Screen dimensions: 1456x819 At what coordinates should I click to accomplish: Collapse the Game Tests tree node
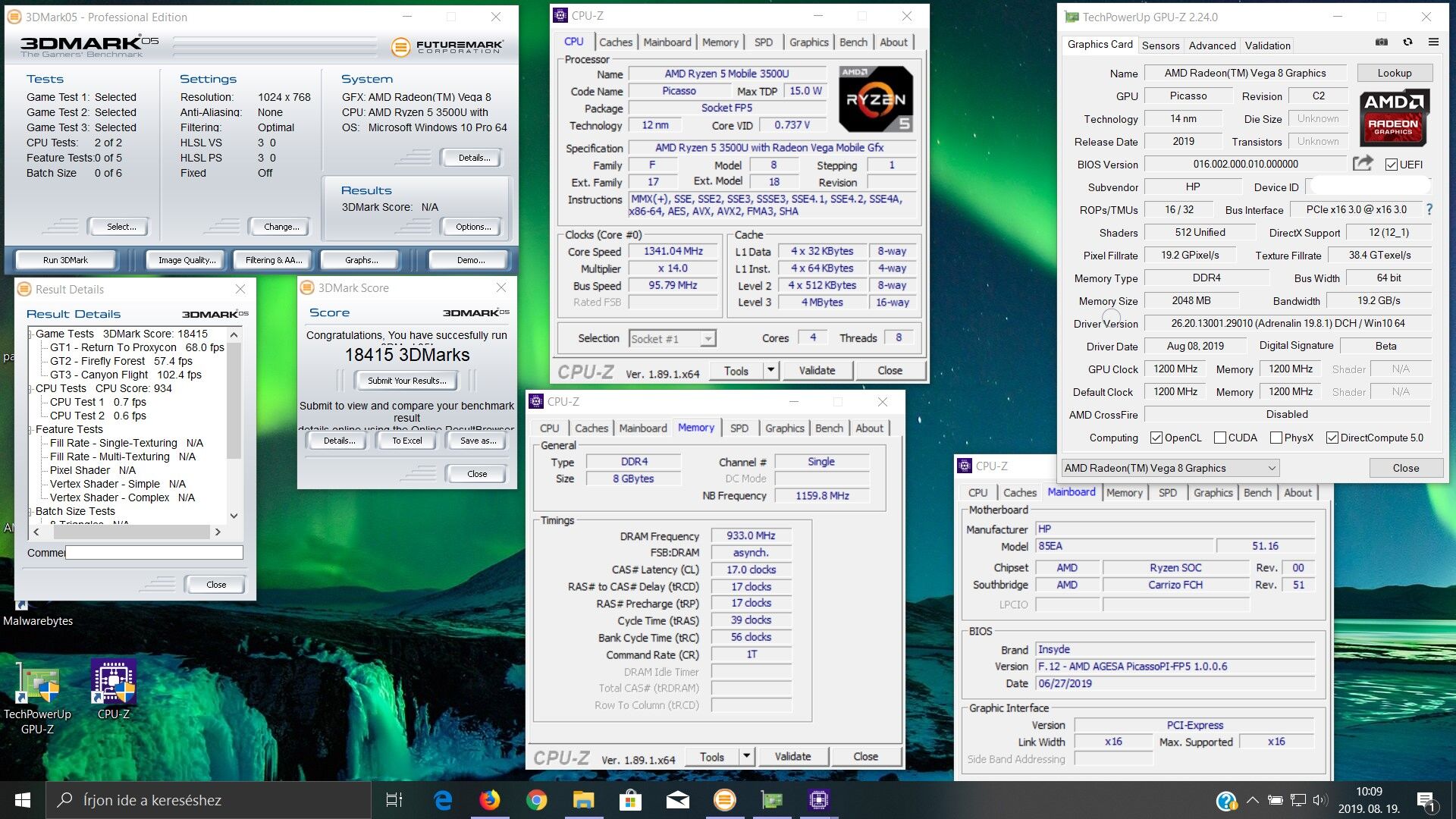tap(30, 334)
